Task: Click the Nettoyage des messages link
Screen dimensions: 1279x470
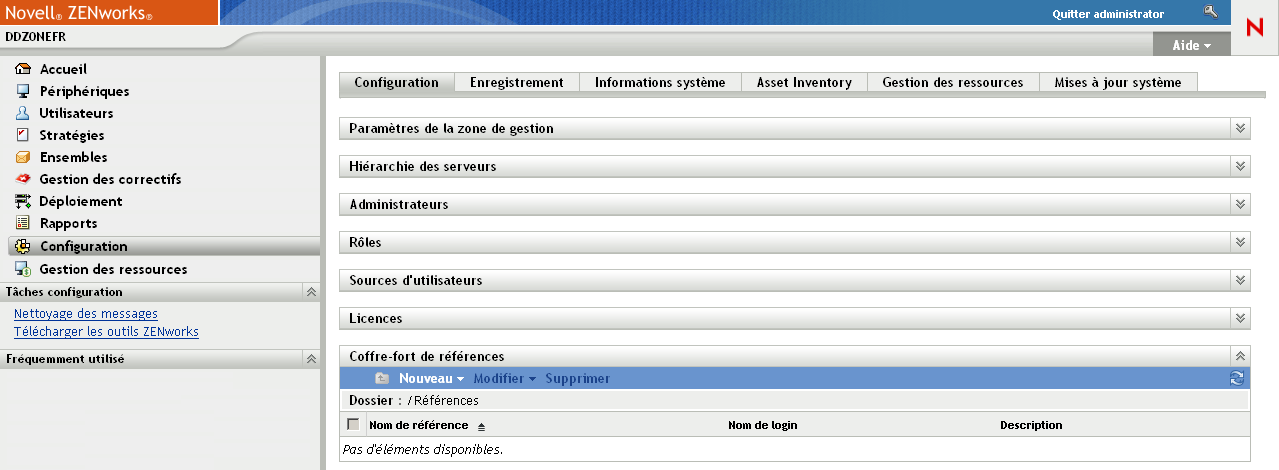Action: pos(85,314)
